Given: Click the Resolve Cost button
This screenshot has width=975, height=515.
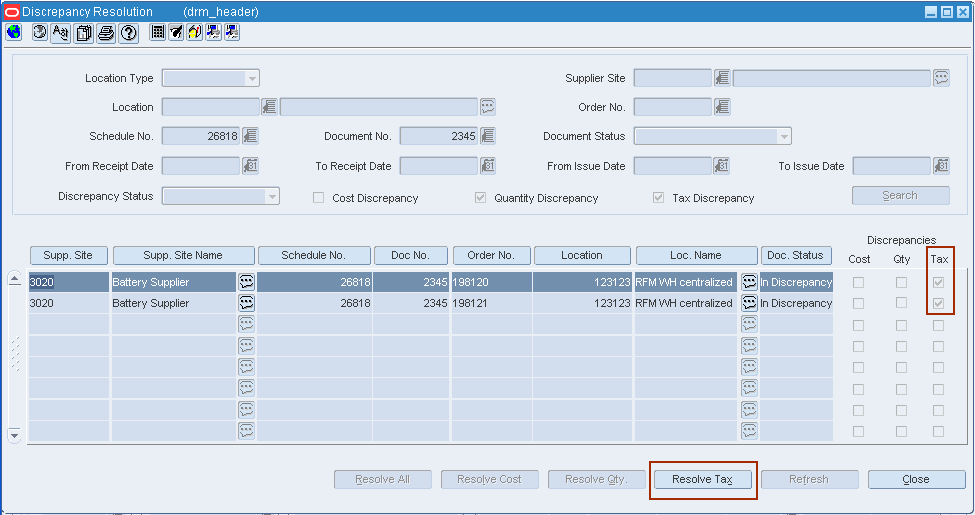Looking at the screenshot, I should 489,480.
